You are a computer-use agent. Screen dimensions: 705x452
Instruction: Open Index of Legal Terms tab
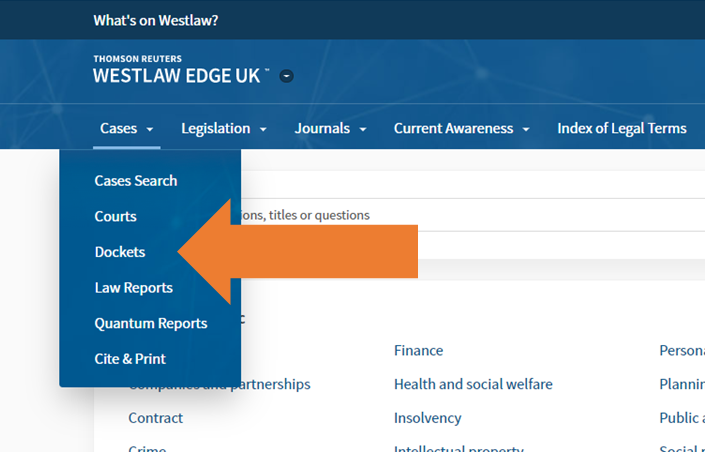point(621,128)
